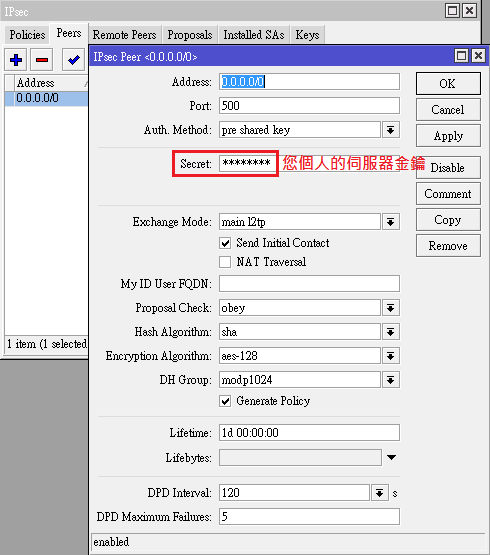Select the 0.0.0.0/0 row in peers list
Image resolution: width=490 pixels, height=555 pixels.
point(46,98)
